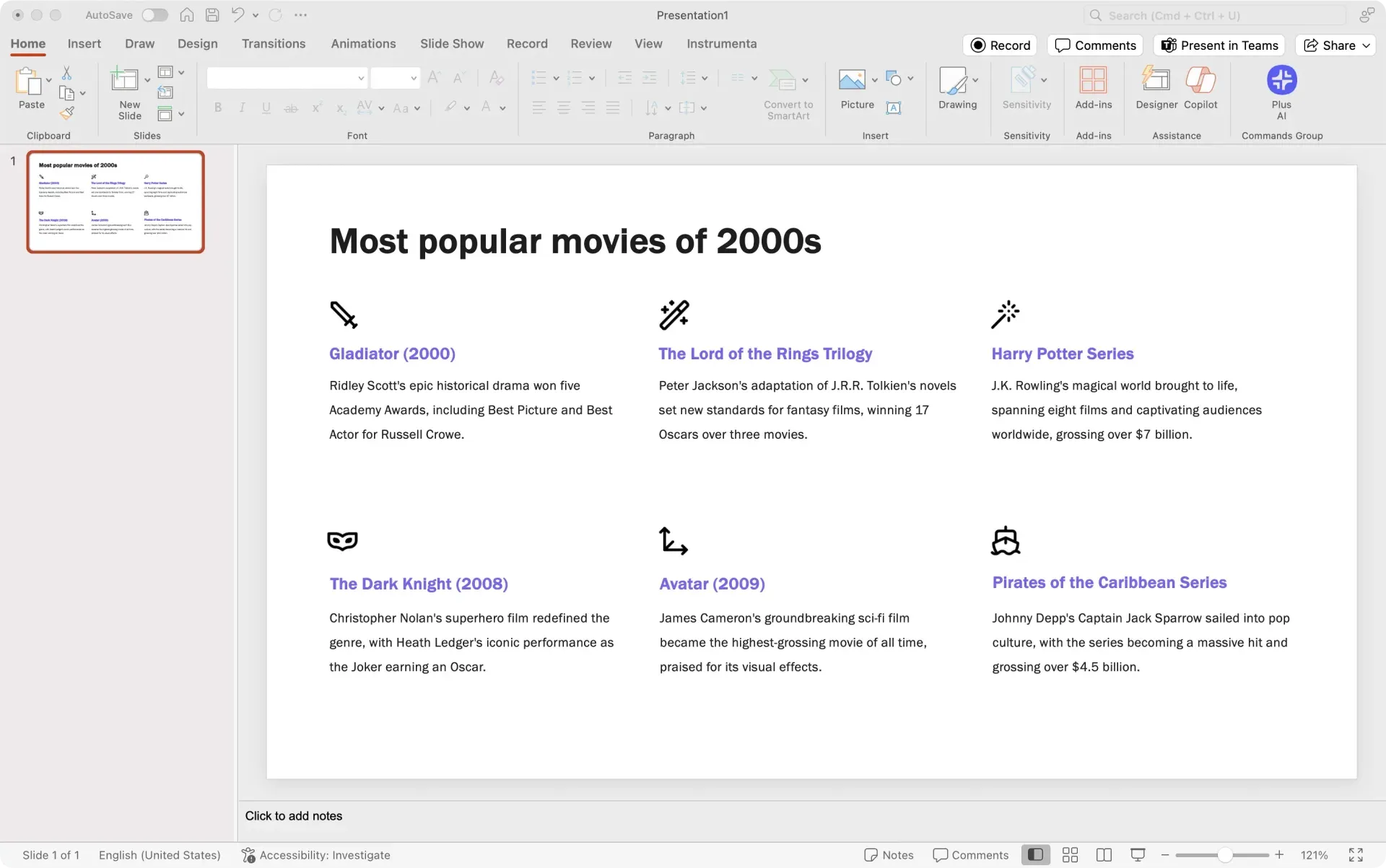Image resolution: width=1386 pixels, height=868 pixels.
Task: Open the Design tab
Action: 197,43
